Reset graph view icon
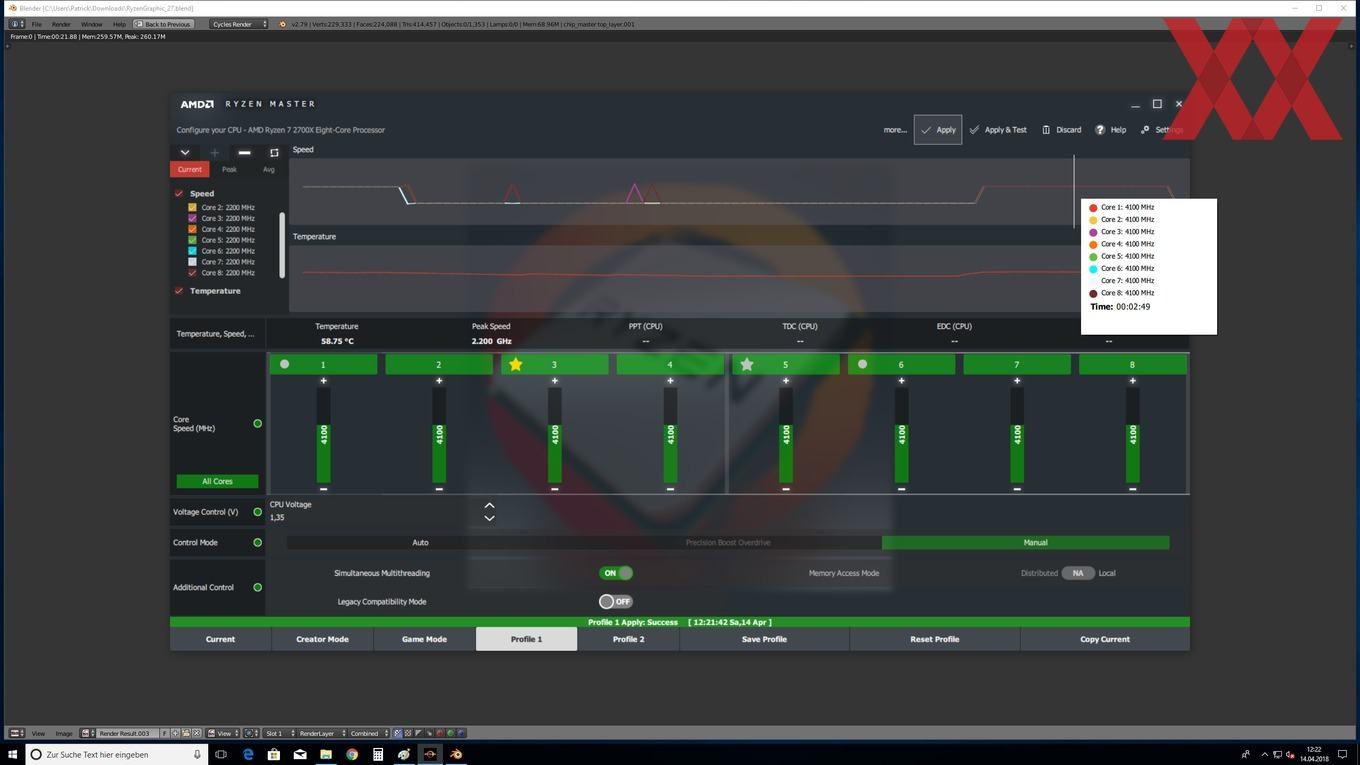The width and height of the screenshot is (1360, 765). coord(274,153)
